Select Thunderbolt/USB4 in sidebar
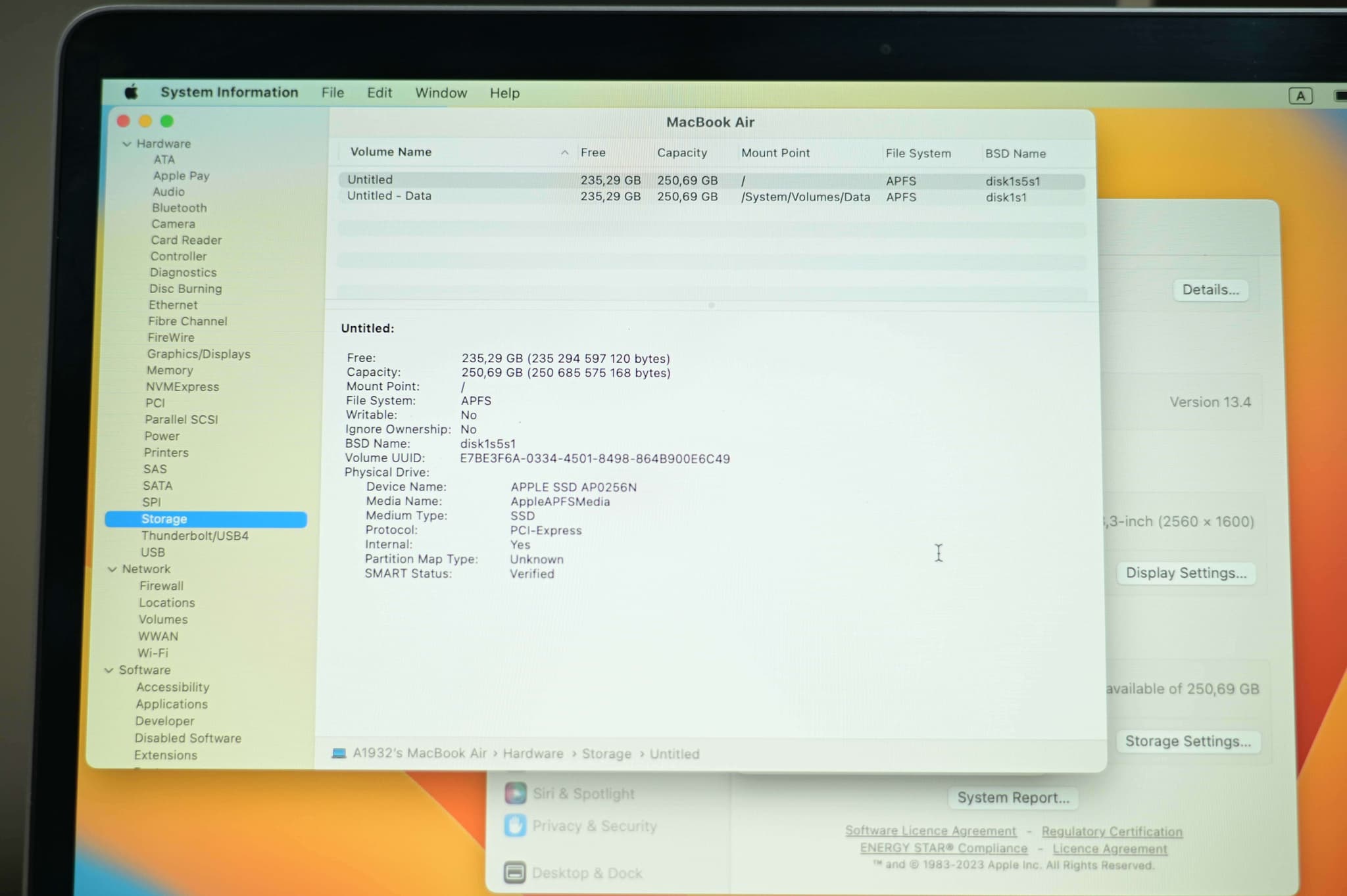Viewport: 1347px width, 896px height. [x=195, y=536]
